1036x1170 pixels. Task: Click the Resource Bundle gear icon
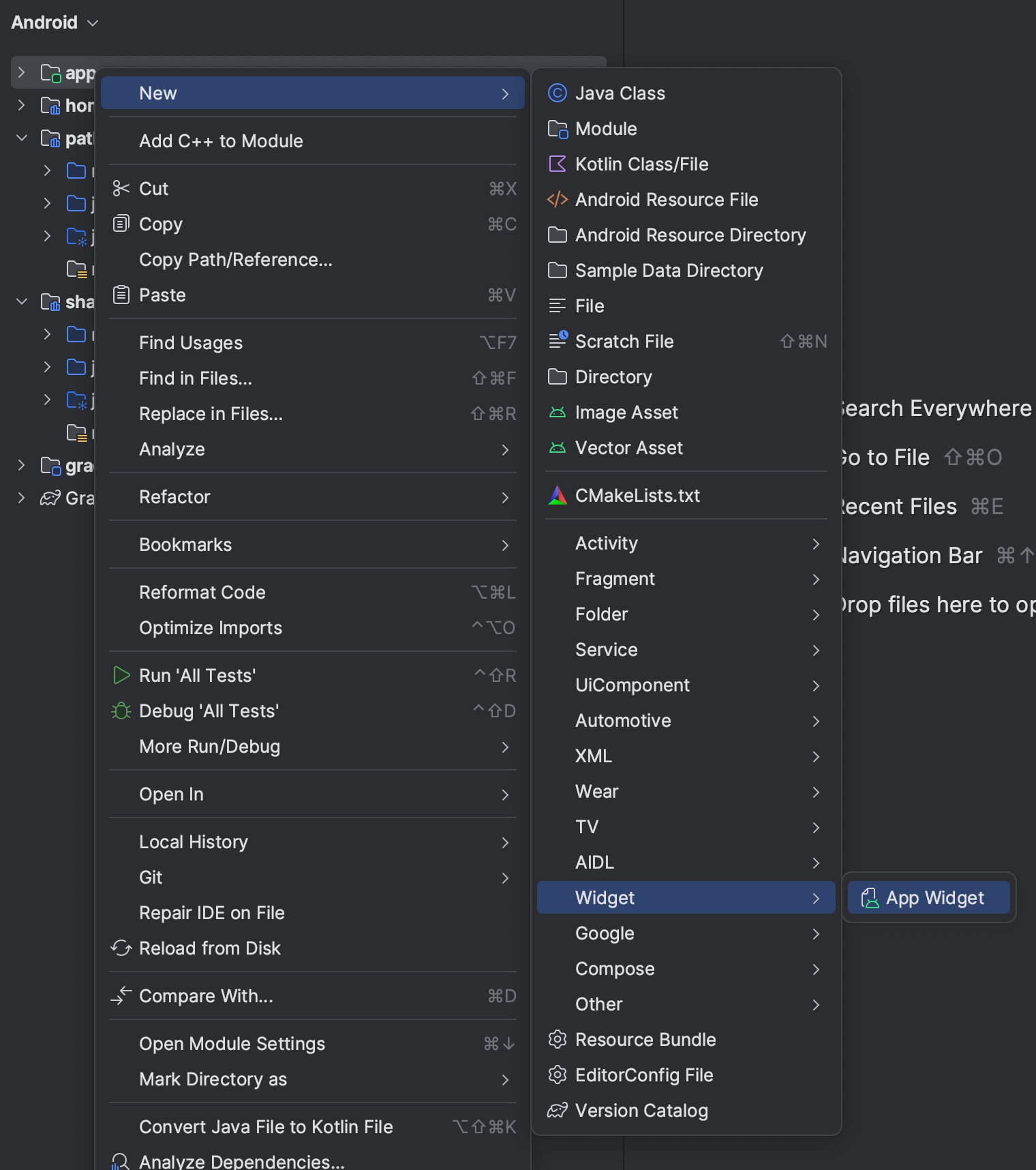click(x=558, y=1039)
